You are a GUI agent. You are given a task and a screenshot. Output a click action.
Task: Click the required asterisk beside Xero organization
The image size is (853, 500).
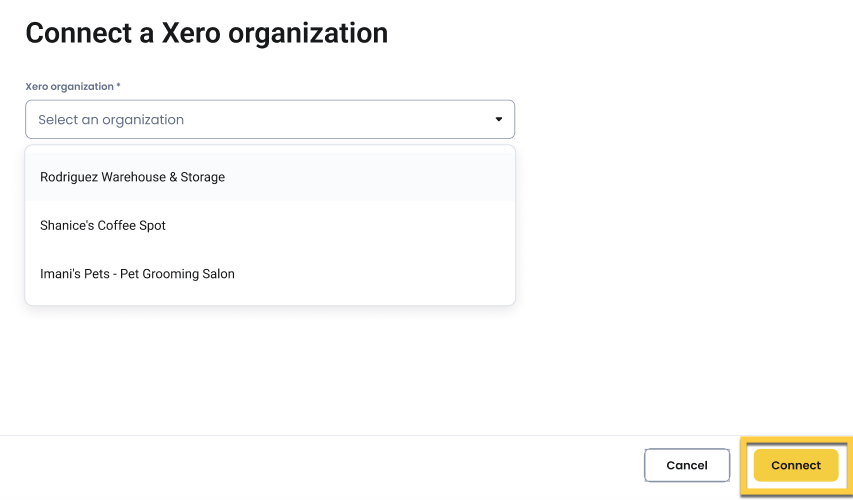click(118, 87)
